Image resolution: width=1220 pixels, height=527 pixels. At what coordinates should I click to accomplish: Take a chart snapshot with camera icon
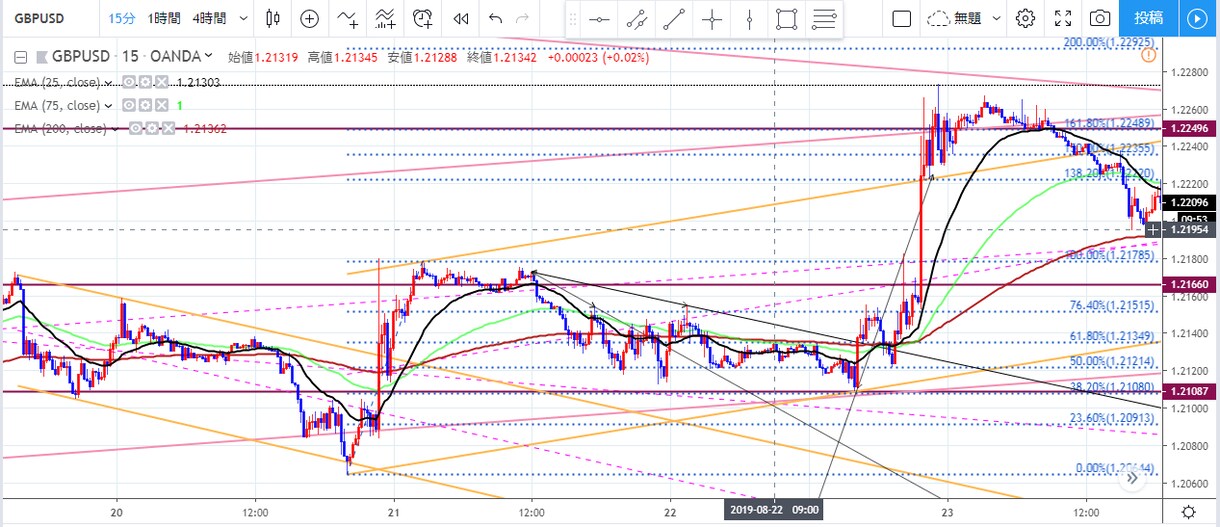[1099, 18]
